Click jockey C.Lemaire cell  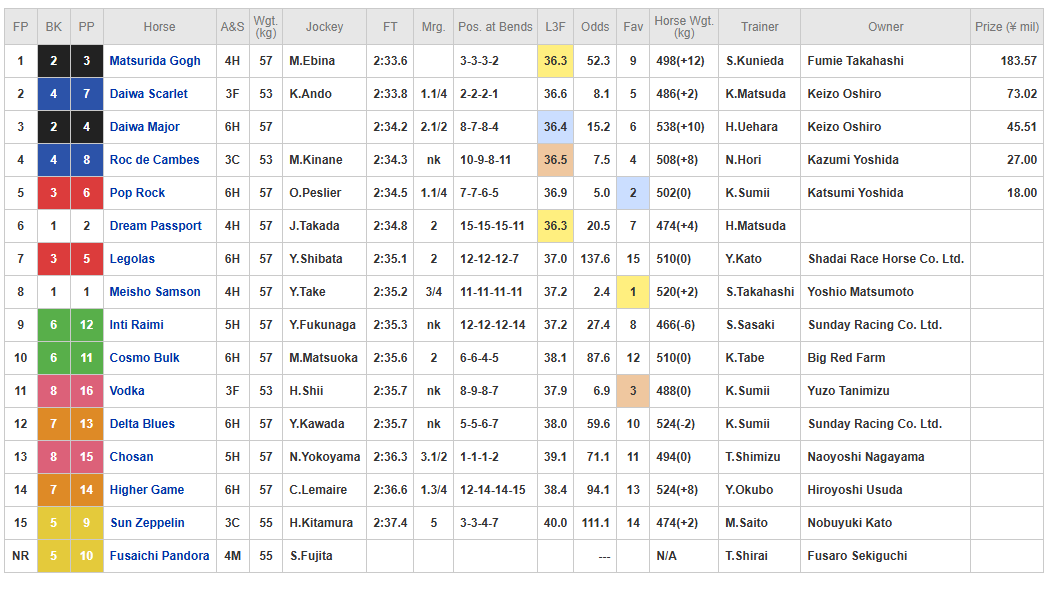(325, 489)
